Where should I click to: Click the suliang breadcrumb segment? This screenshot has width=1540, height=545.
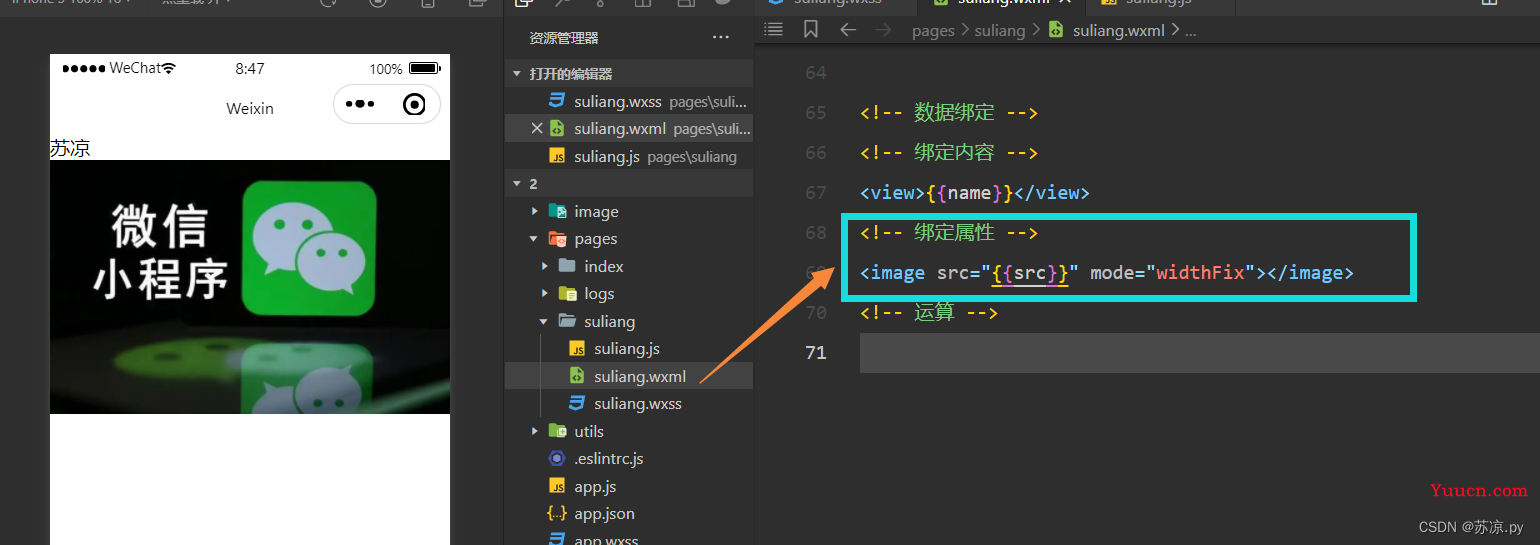(1000, 31)
